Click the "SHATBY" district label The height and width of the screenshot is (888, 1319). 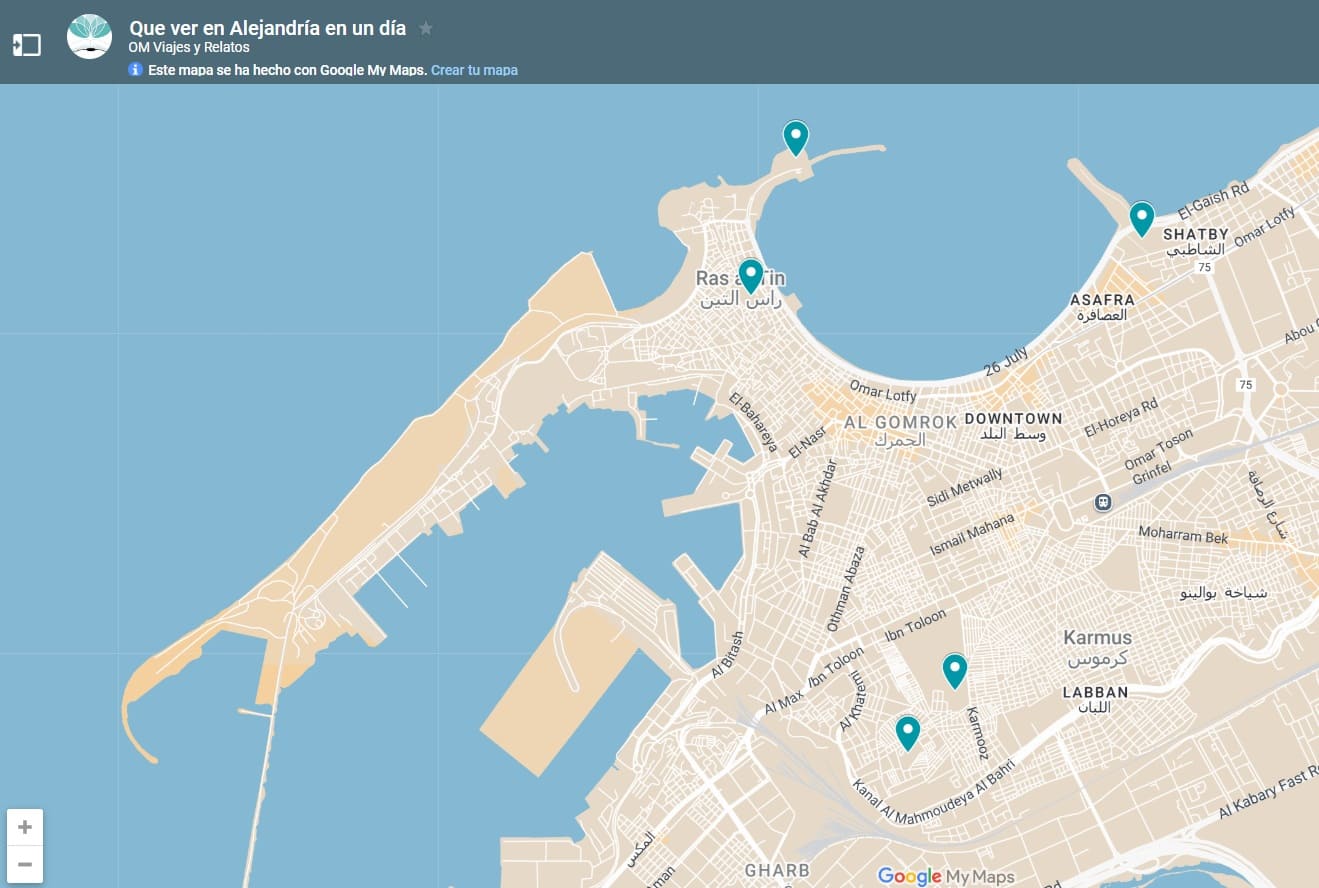pyautogui.click(x=1195, y=234)
